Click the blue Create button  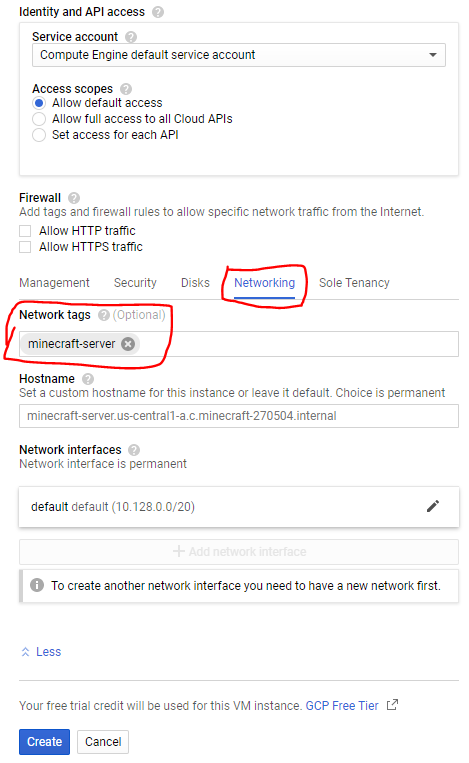pos(44,742)
